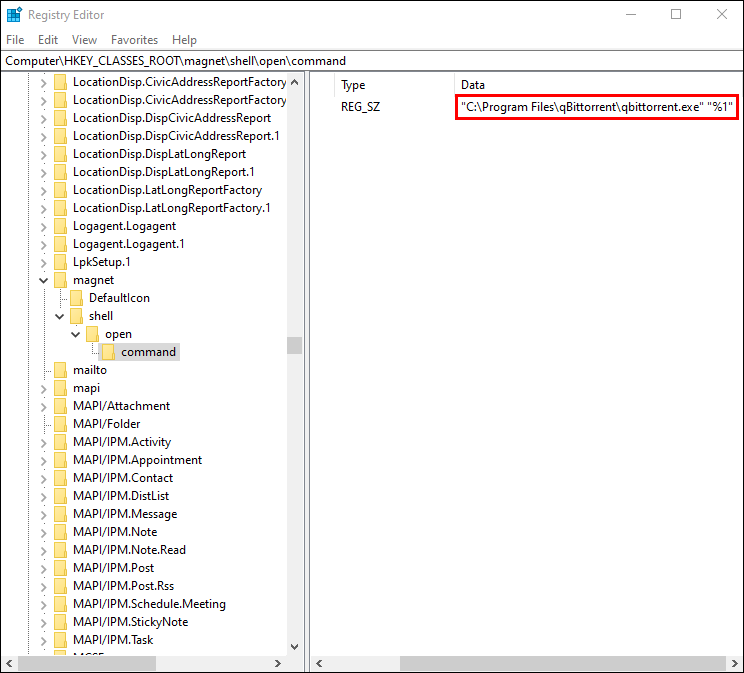Open the Edit menu
The height and width of the screenshot is (673, 744).
(x=48, y=40)
